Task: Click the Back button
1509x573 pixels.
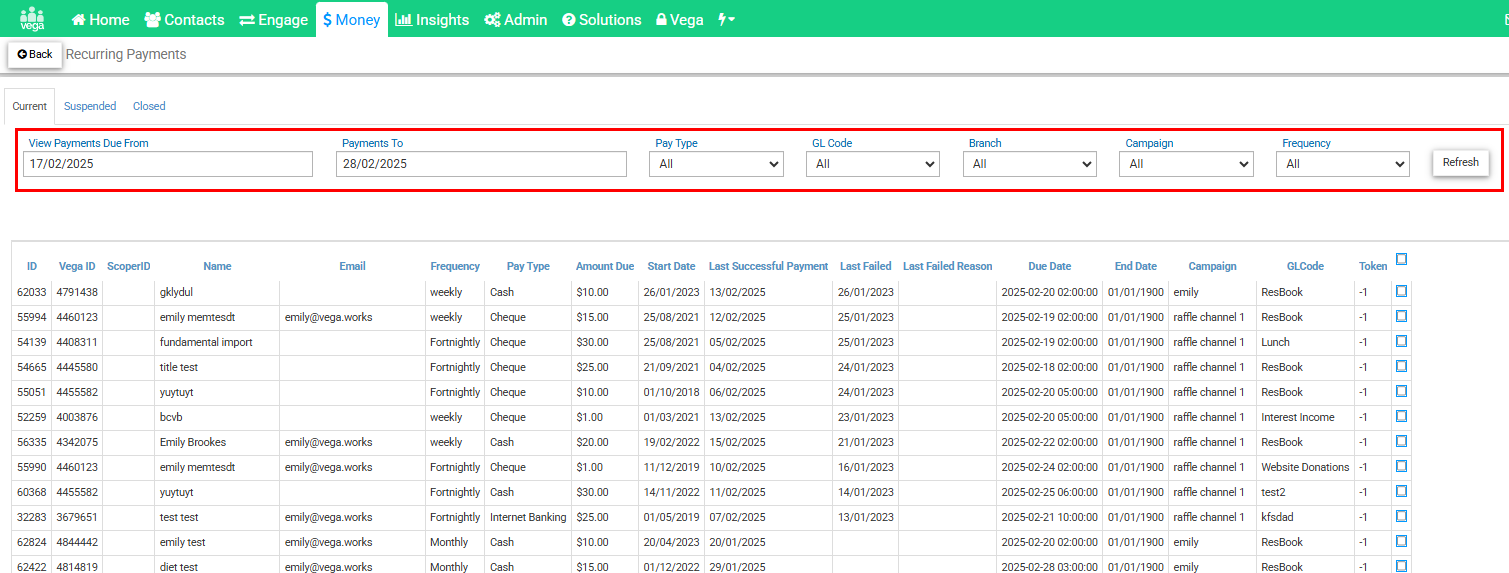Action: pyautogui.click(x=35, y=54)
